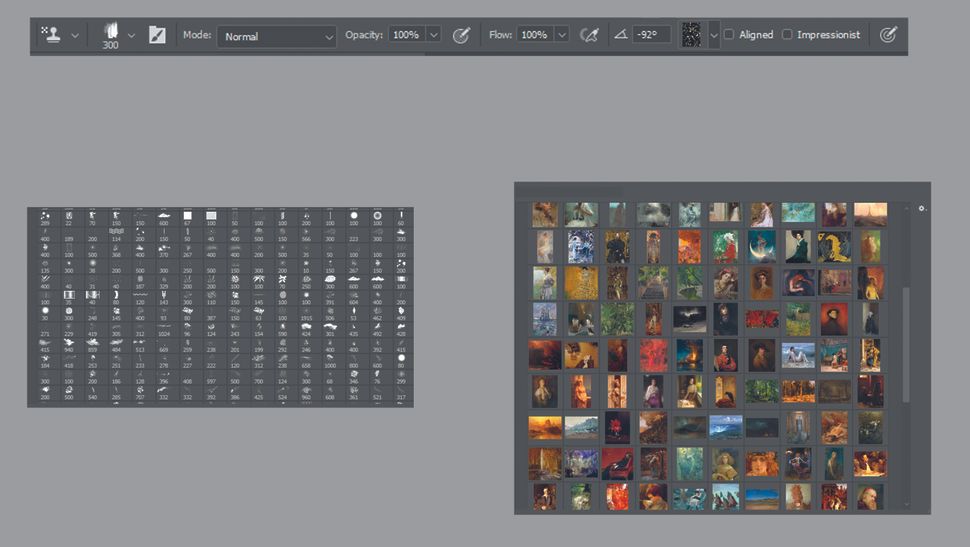Select the brush preset sized 566
Image resolution: width=970 pixels, height=547 pixels.
pyautogui.click(x=306, y=235)
